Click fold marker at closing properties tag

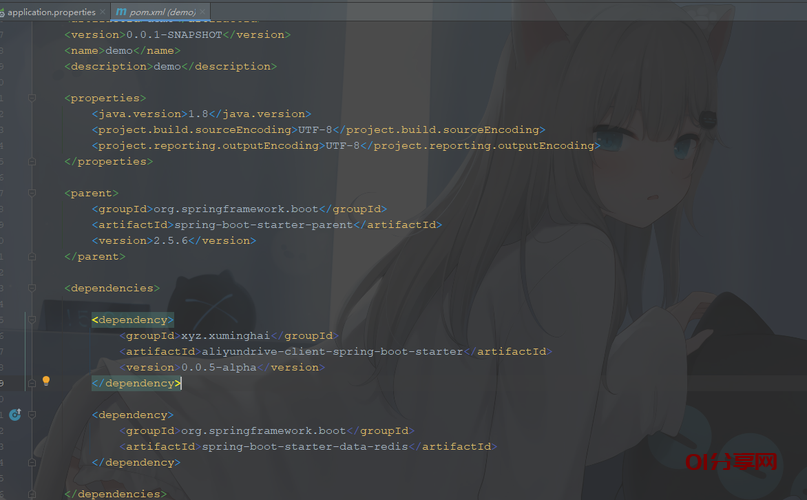click(x=32, y=161)
